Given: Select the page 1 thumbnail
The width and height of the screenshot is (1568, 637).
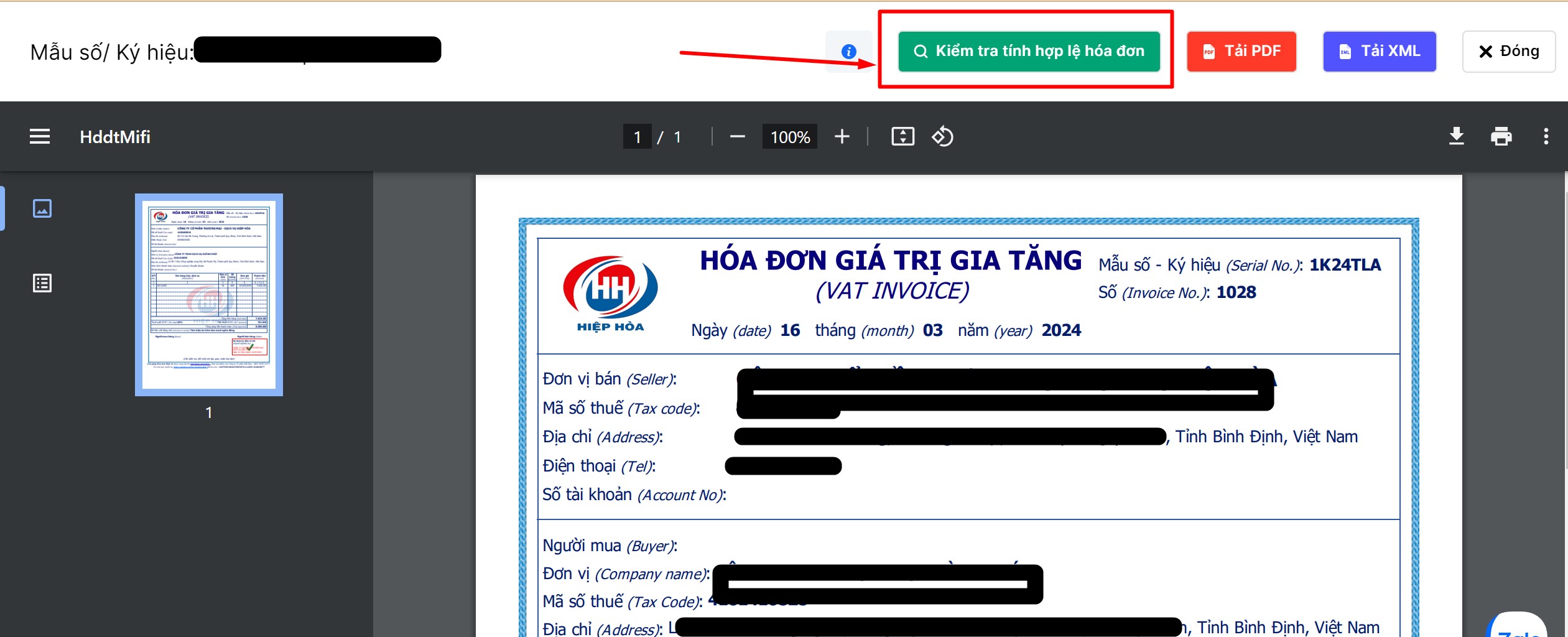Looking at the screenshot, I should coord(209,294).
